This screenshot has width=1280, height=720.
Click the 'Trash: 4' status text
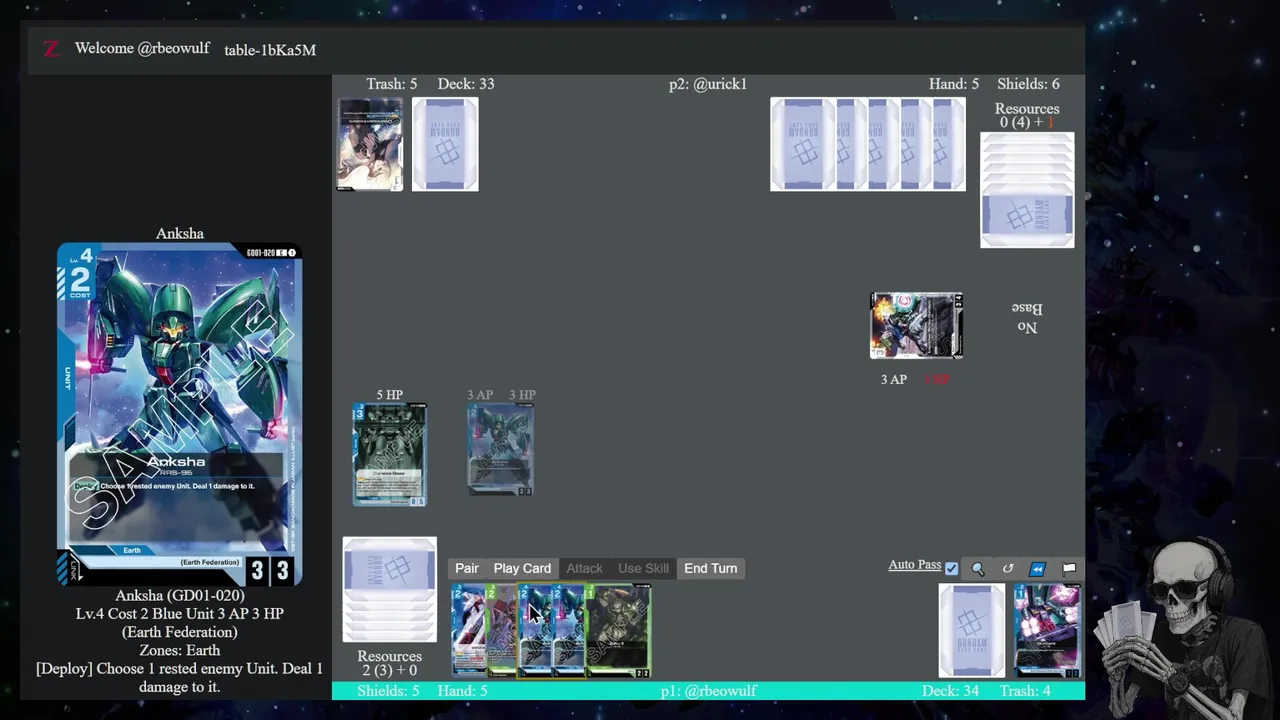[x=1025, y=691]
